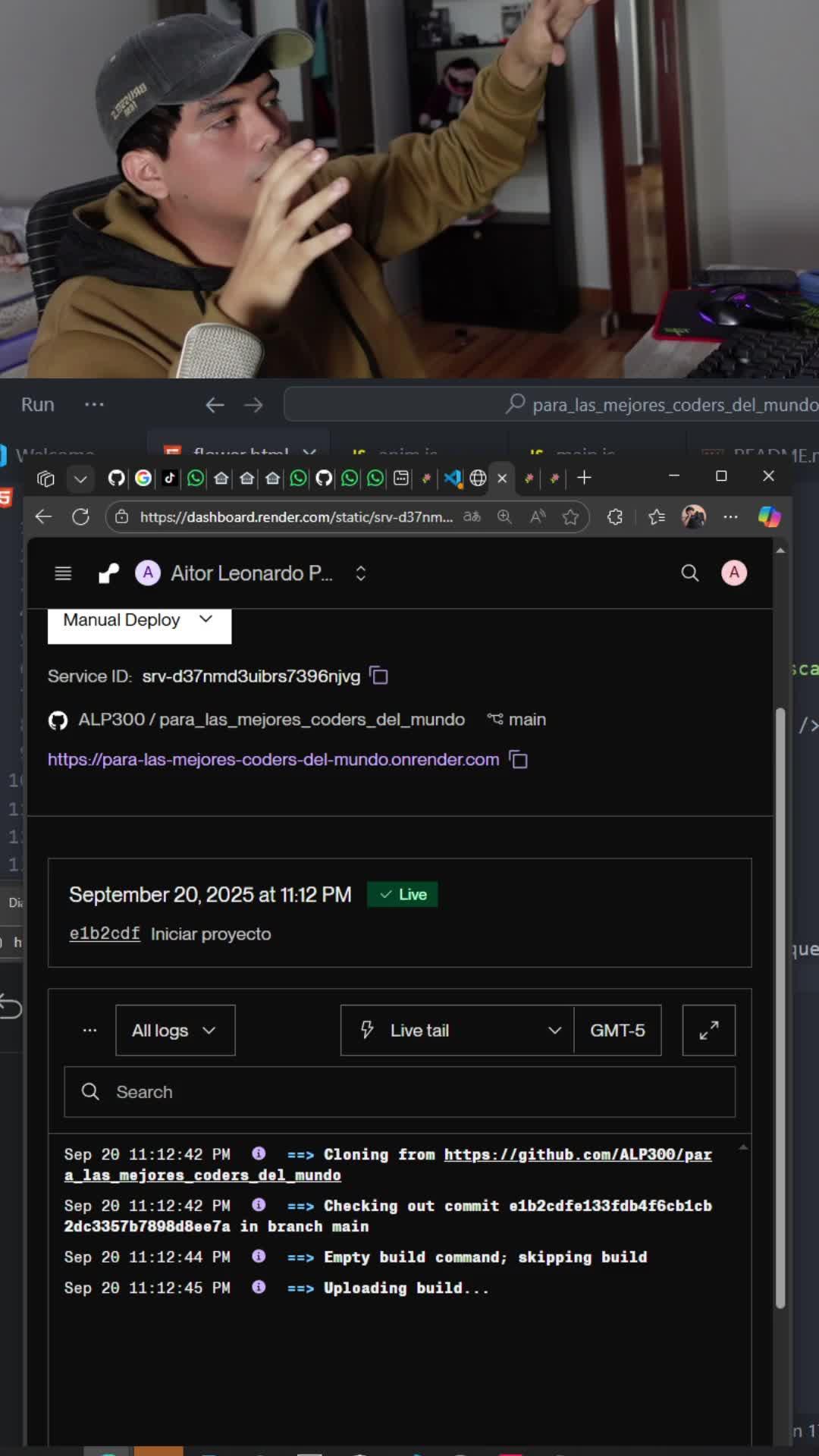Open the Edge profile avatar
This screenshot has width=819, height=1456.
(694, 517)
